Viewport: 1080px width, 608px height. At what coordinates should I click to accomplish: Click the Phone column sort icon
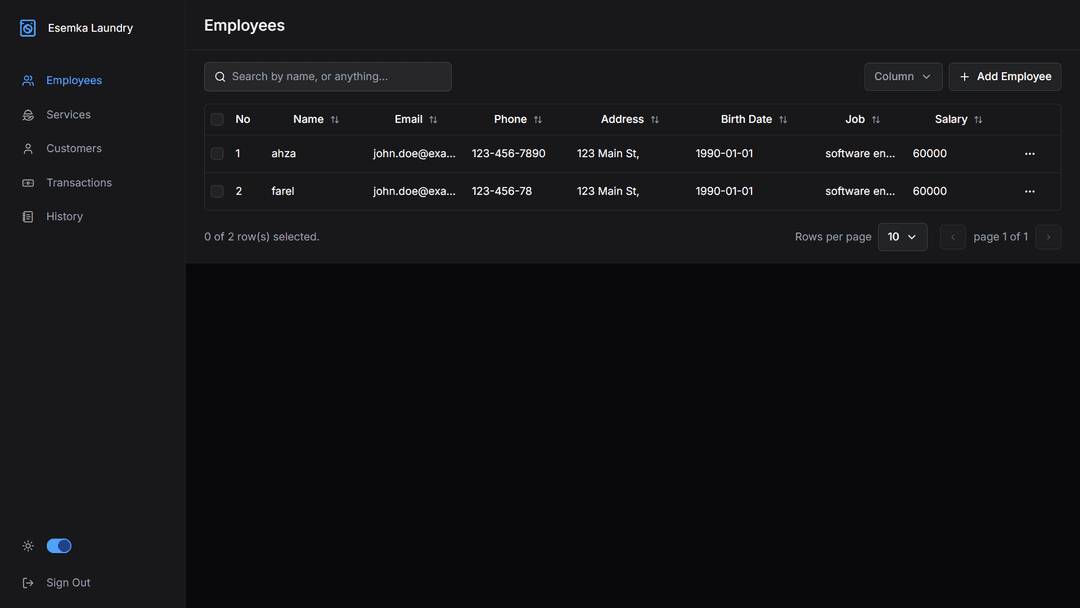click(538, 120)
